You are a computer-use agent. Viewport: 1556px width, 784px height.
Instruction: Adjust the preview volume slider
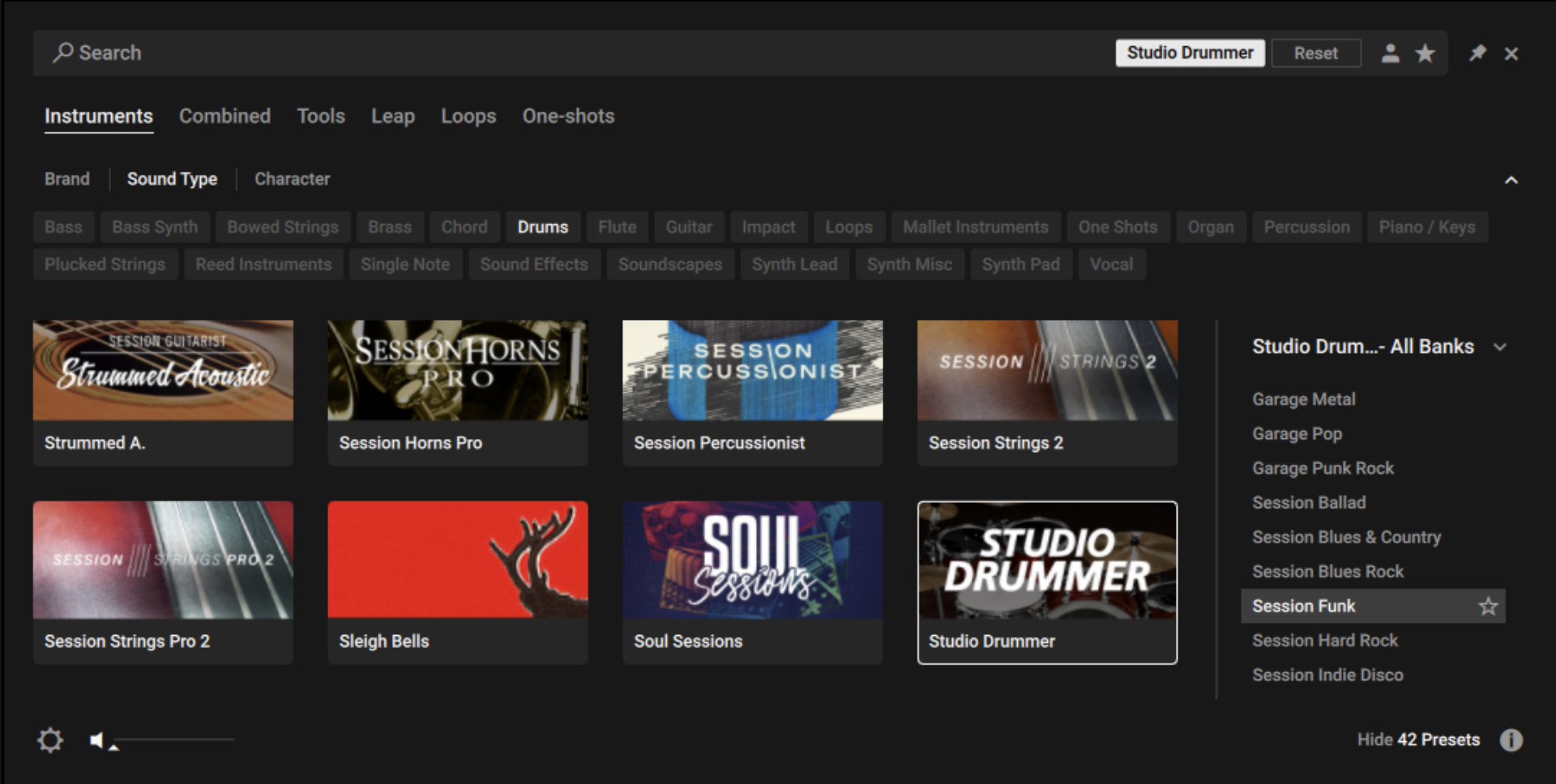coord(174,739)
